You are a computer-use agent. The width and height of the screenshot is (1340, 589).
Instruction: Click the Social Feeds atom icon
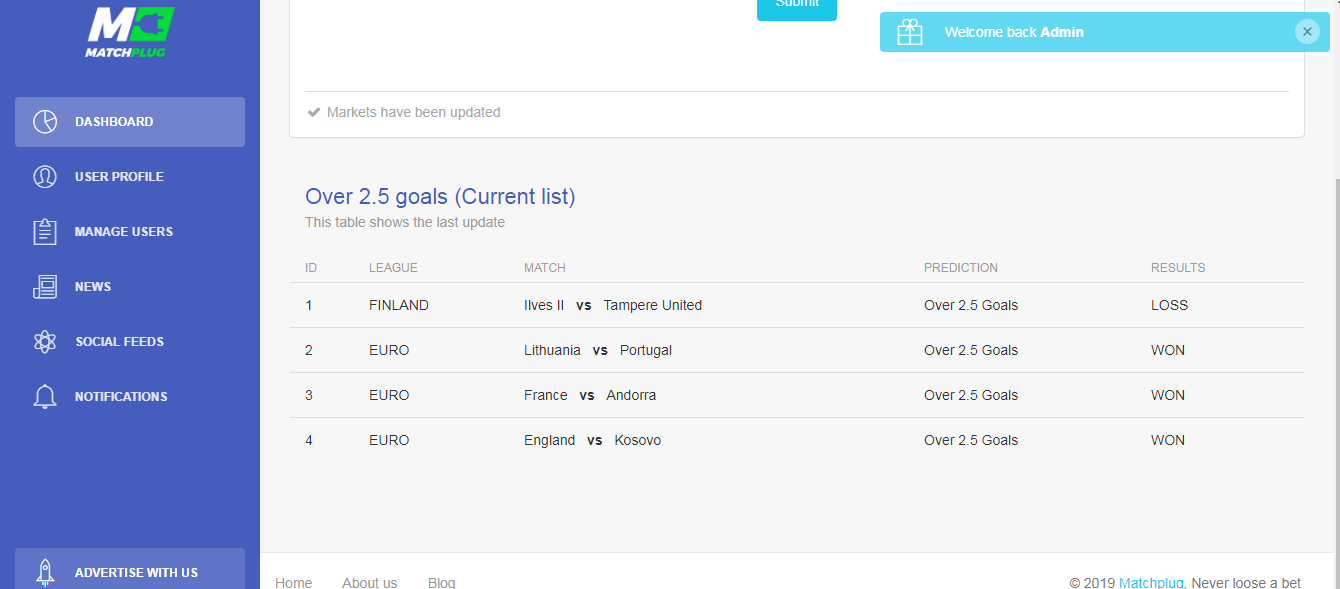[x=45, y=342]
